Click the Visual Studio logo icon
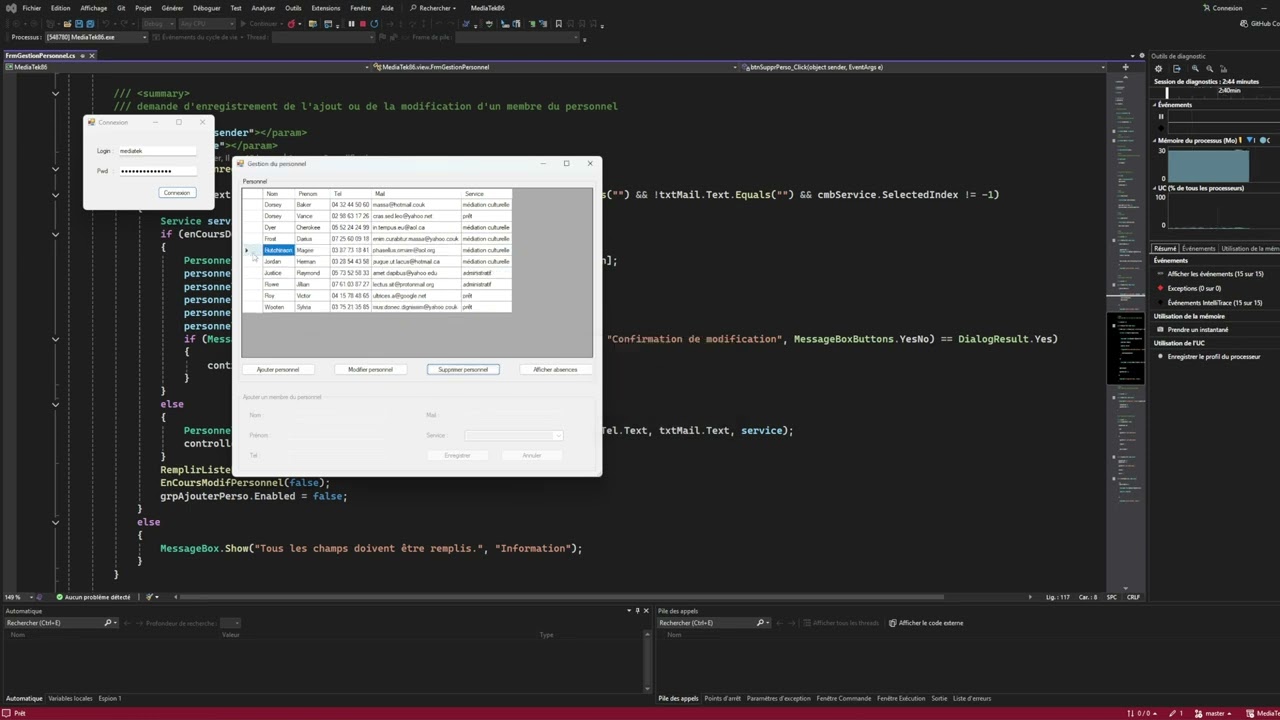The height and width of the screenshot is (720, 1280). click(x=9, y=8)
